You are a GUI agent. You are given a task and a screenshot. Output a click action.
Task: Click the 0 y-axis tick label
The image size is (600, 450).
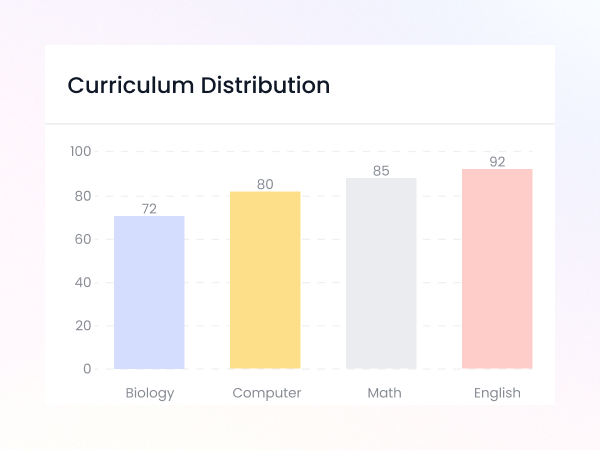(x=87, y=369)
